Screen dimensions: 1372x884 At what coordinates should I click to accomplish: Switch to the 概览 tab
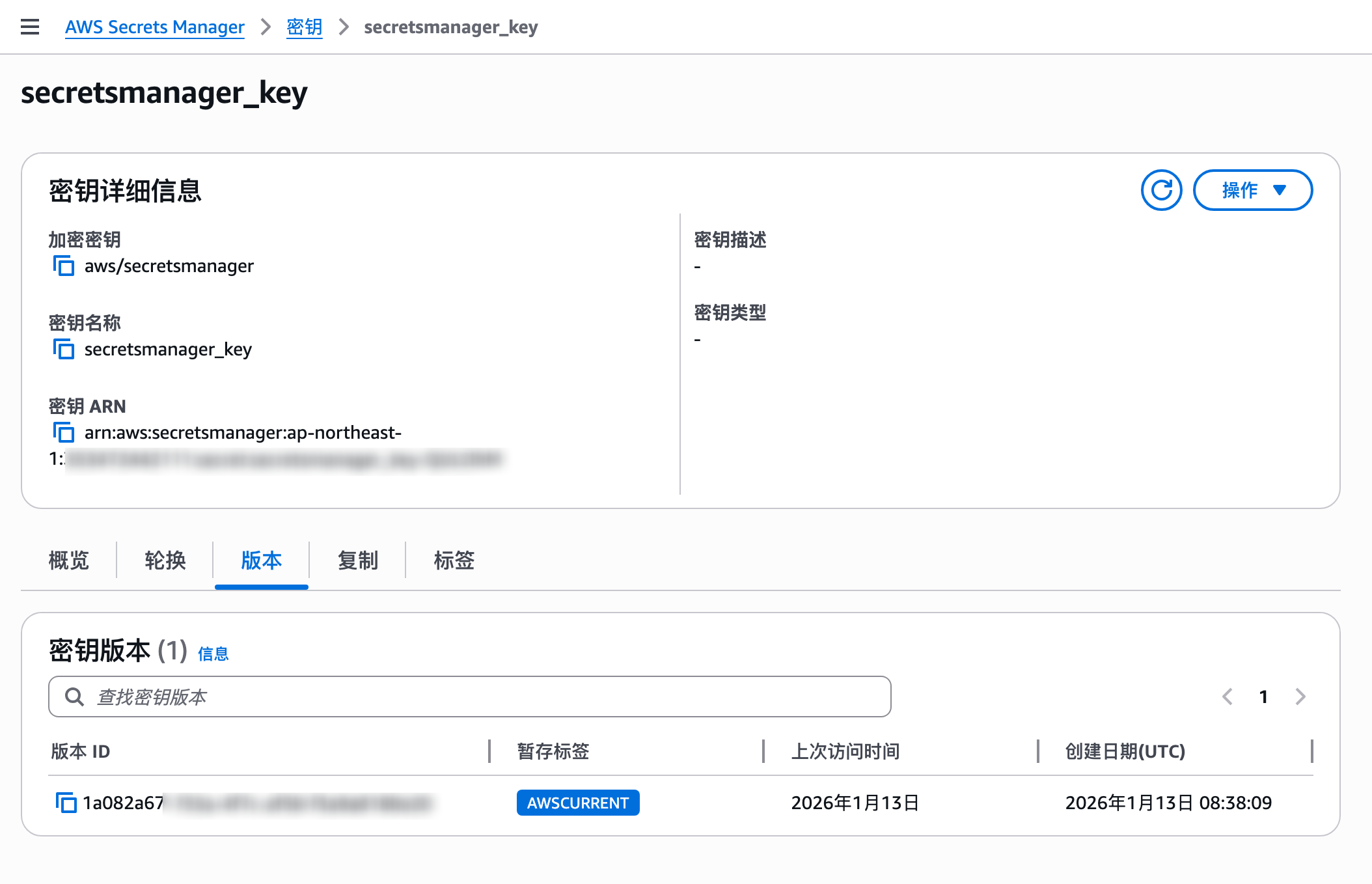click(x=68, y=560)
